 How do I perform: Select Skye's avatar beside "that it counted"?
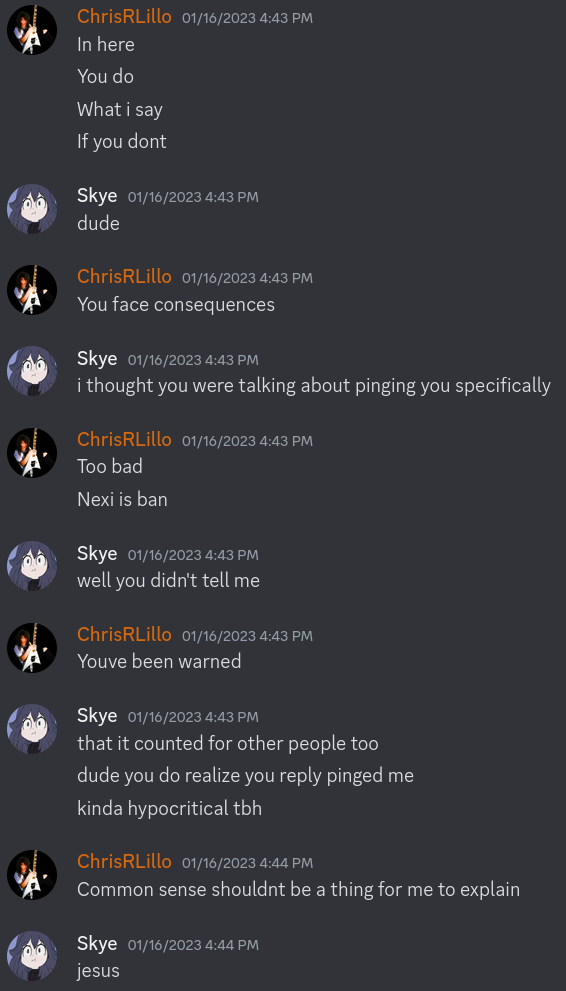(x=32, y=729)
